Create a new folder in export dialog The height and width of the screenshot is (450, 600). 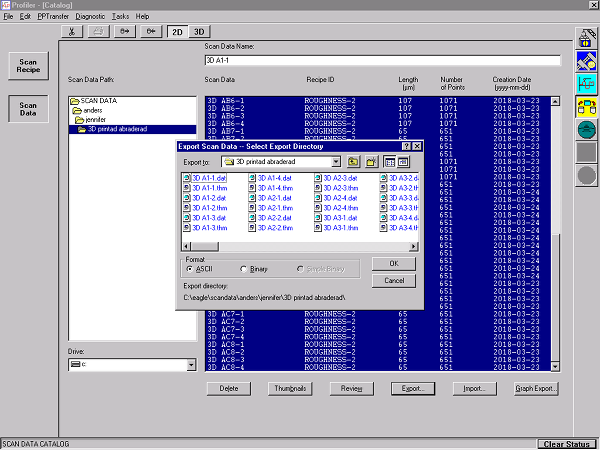371,161
